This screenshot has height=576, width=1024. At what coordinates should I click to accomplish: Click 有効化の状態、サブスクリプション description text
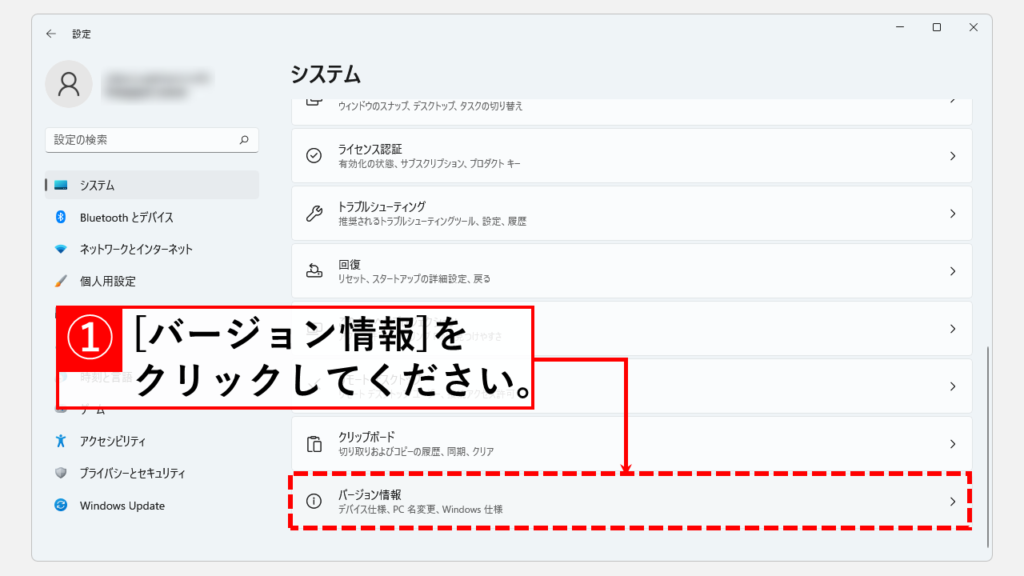pos(429,164)
